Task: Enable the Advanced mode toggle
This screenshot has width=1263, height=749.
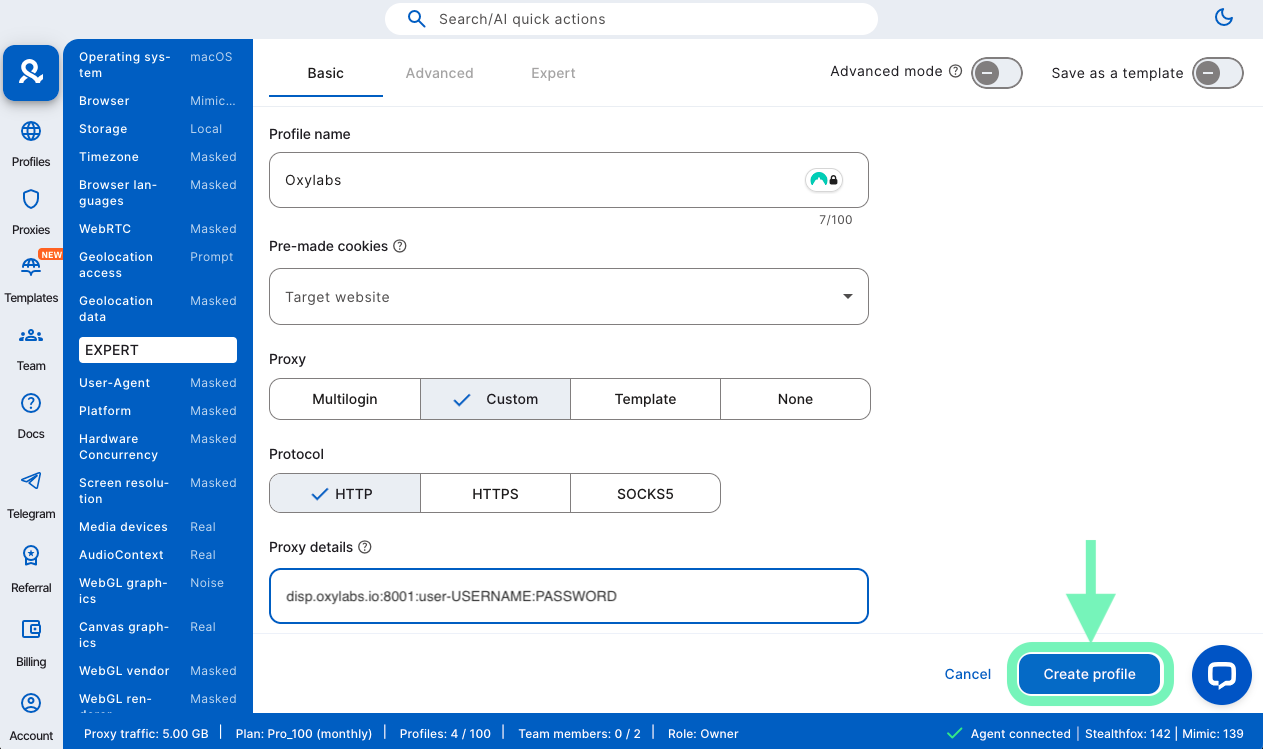Action: (x=996, y=73)
